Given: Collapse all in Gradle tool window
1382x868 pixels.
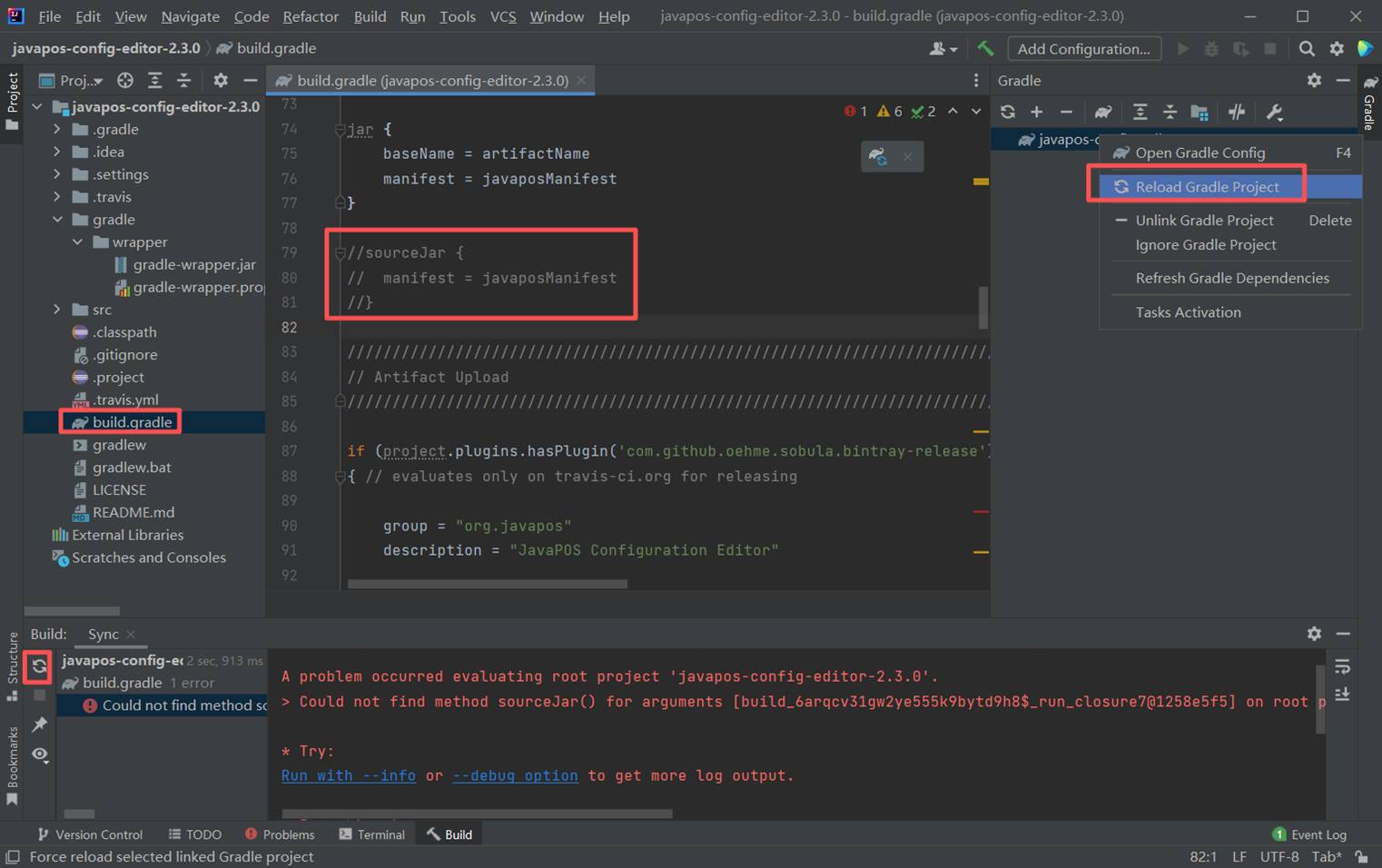Looking at the screenshot, I should 1170,112.
